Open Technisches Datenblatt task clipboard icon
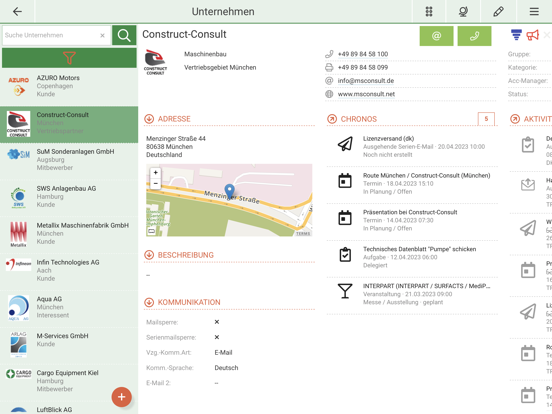This screenshot has width=552, height=414. click(345, 255)
